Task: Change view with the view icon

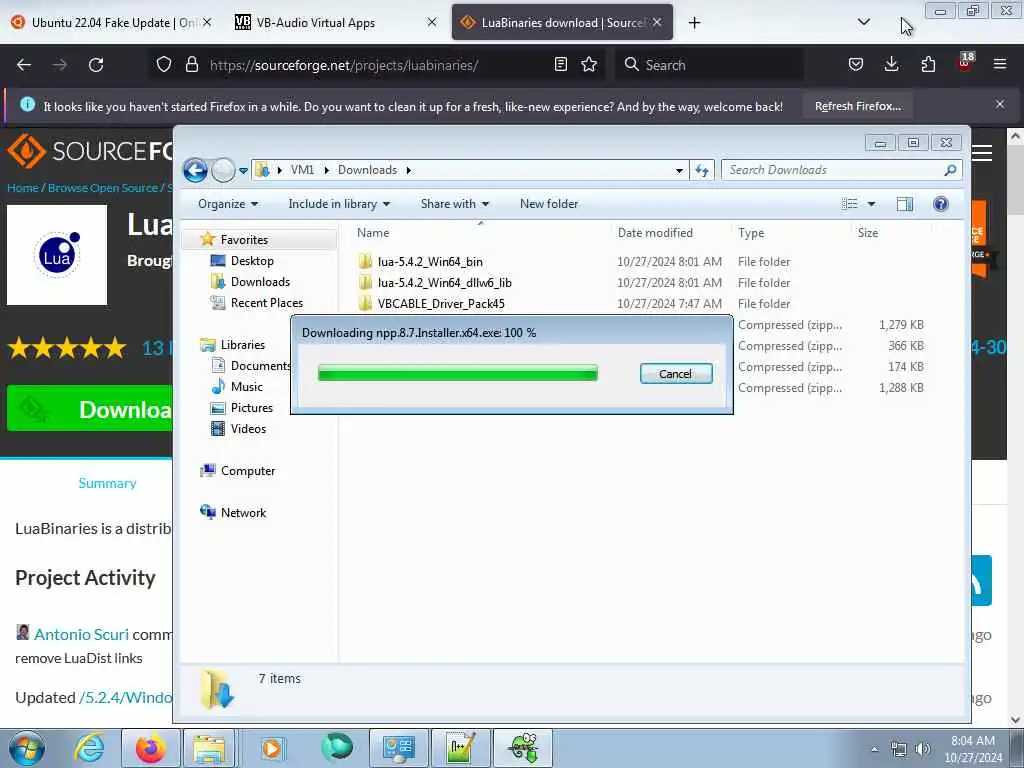Action: tap(850, 204)
